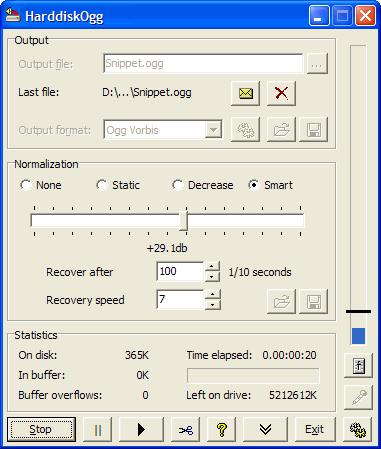
Task: Collapse the window with the double-chevron button
Action: [265, 430]
